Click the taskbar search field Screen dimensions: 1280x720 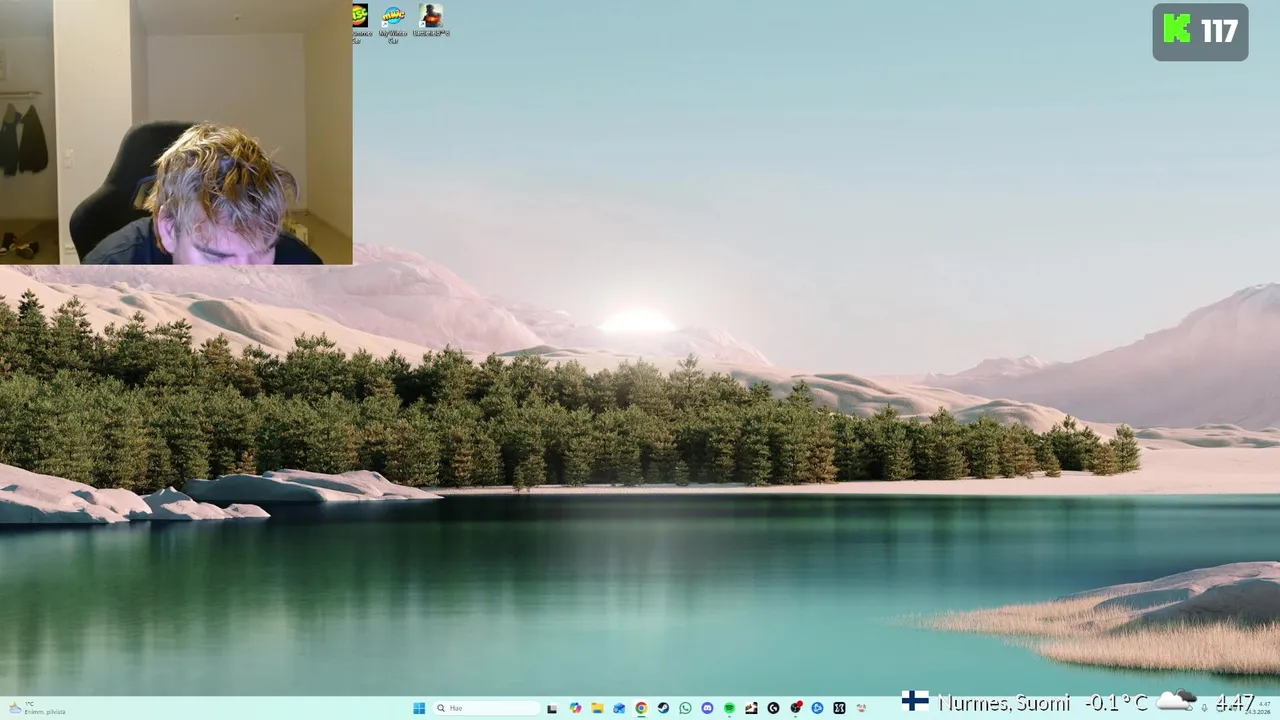486,708
